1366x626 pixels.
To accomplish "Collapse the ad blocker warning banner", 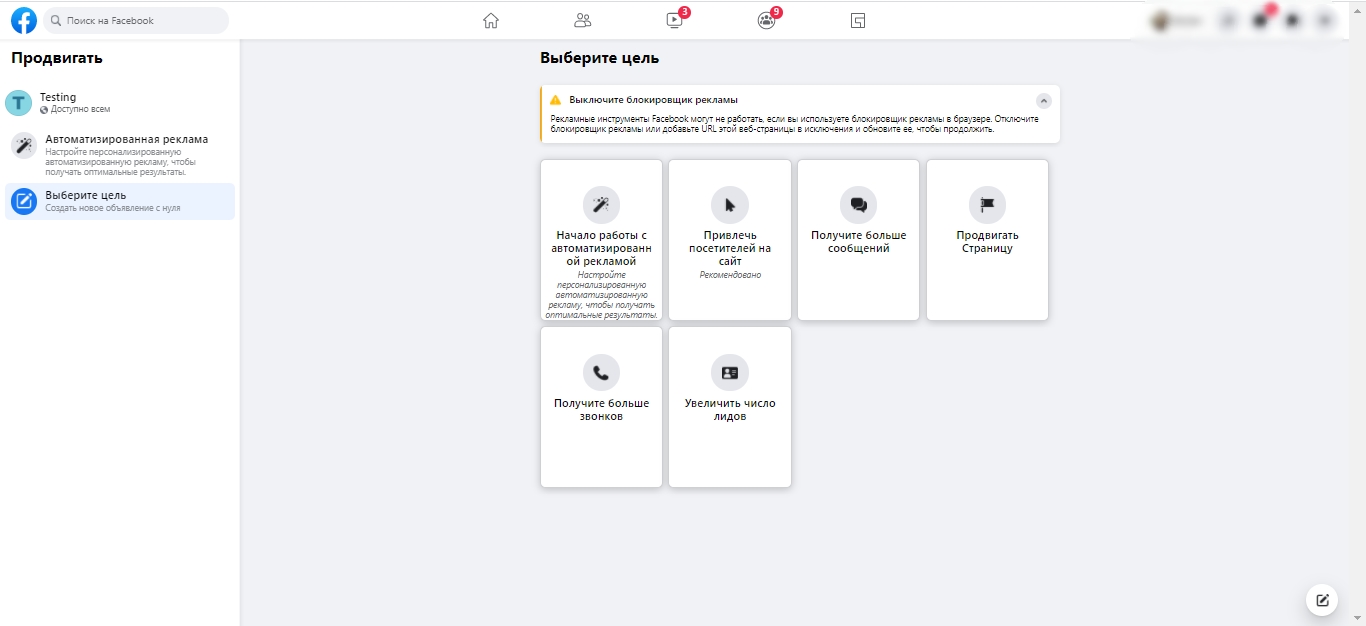I will (1043, 101).
